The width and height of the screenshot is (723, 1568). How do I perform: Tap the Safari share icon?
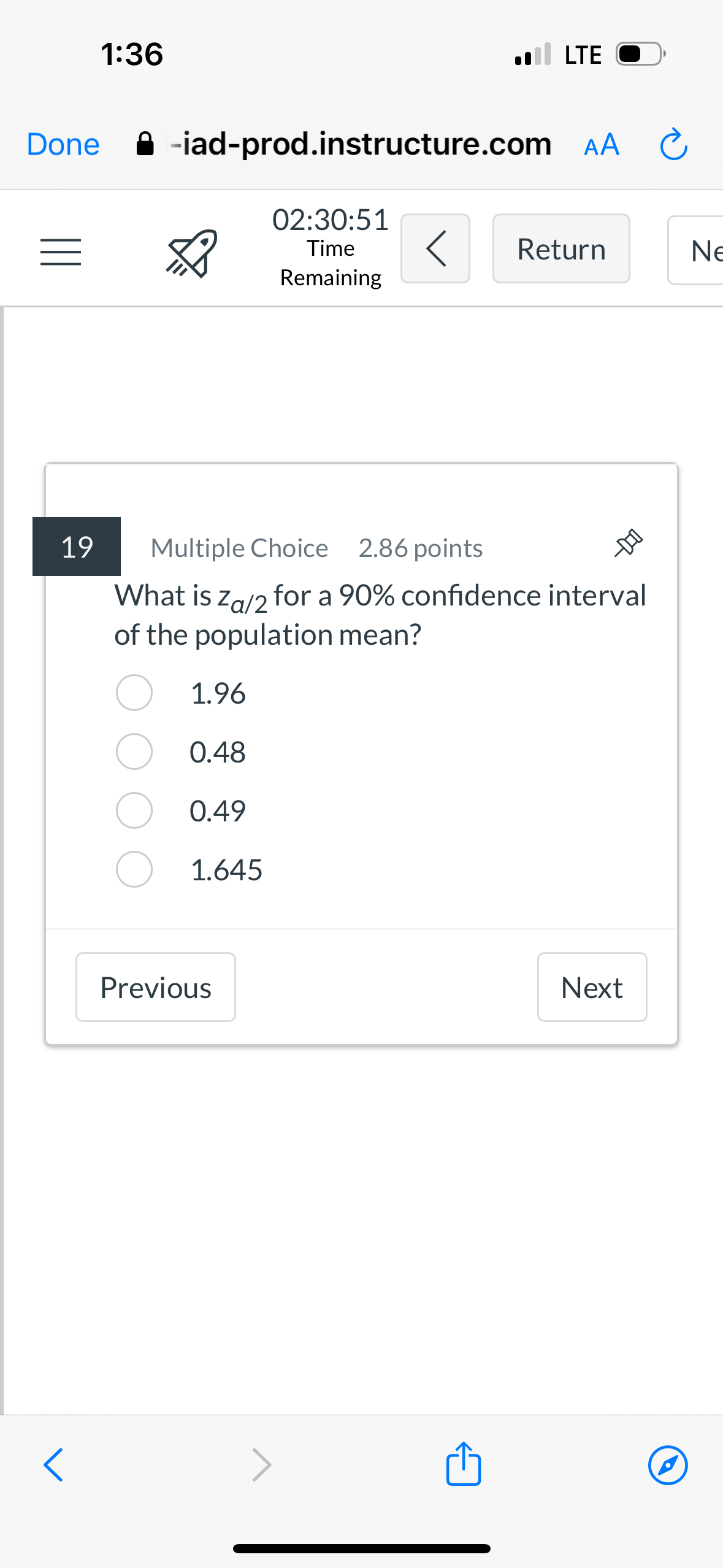463,1464
